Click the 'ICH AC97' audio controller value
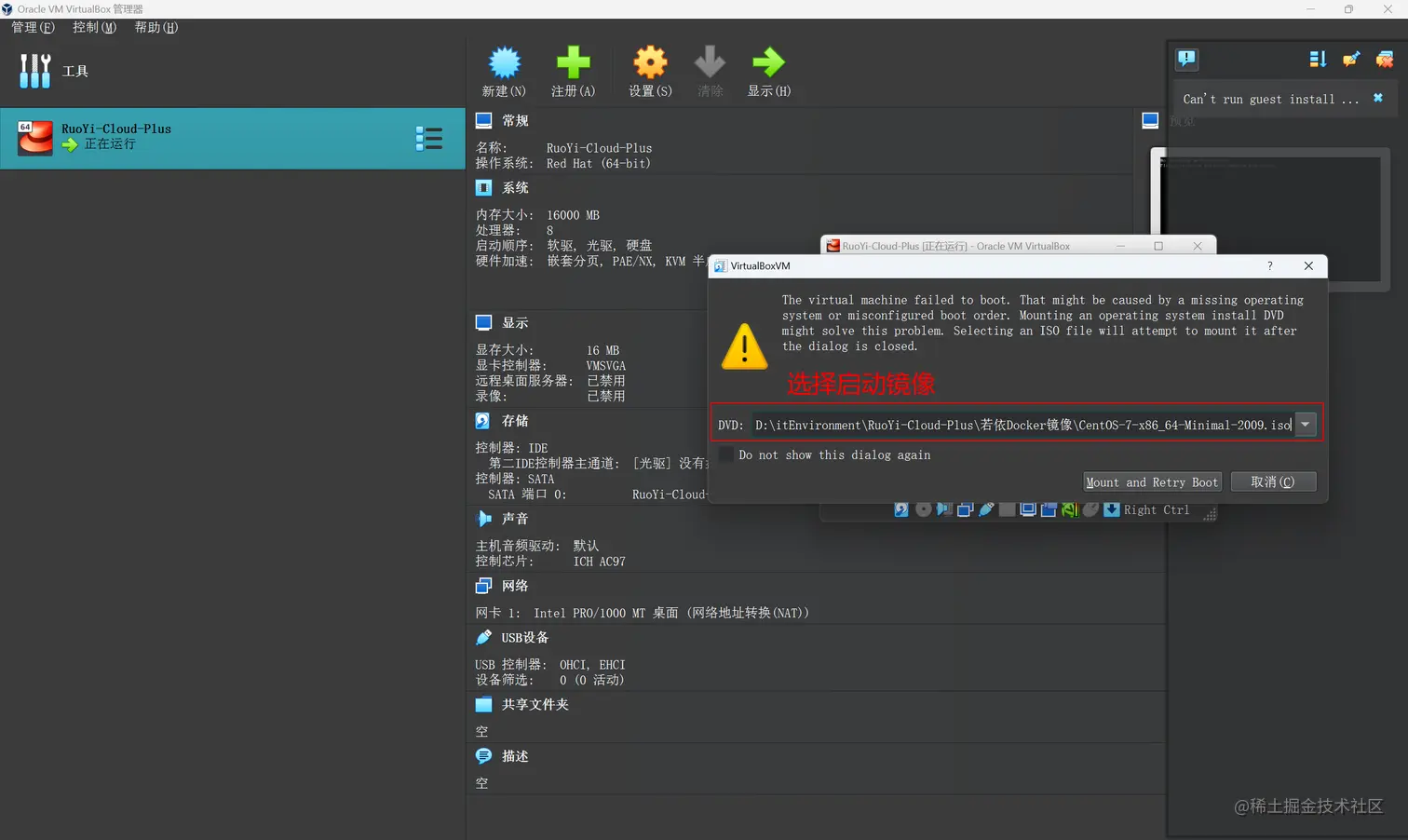 pos(599,562)
